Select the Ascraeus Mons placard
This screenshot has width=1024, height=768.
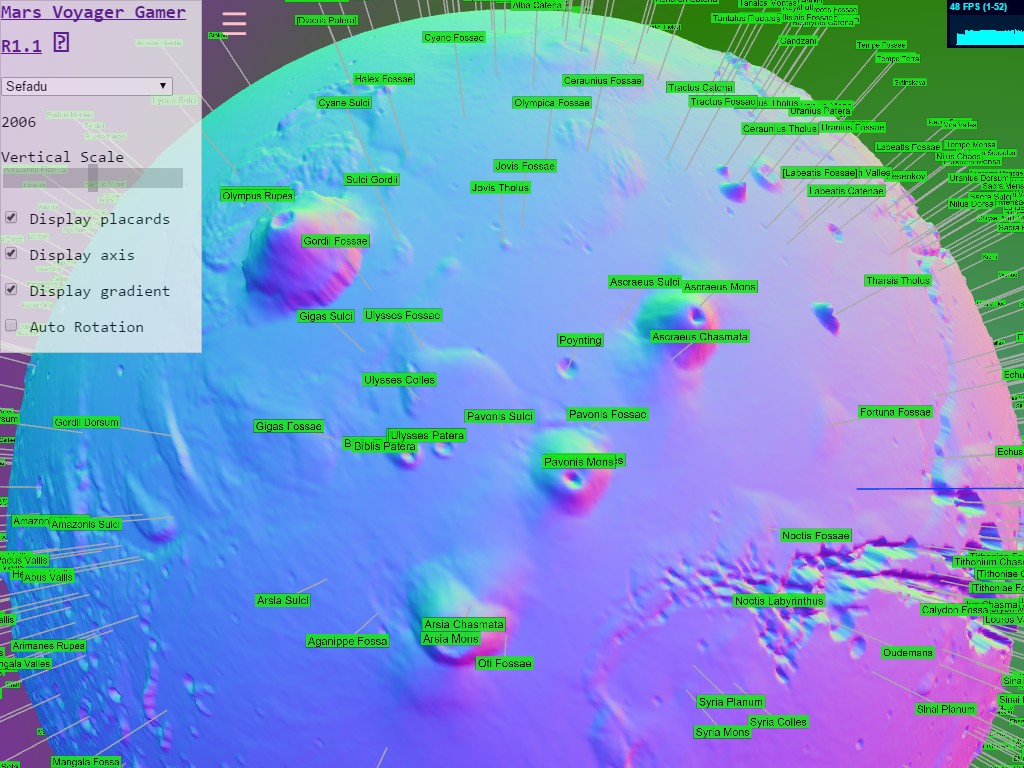720,287
